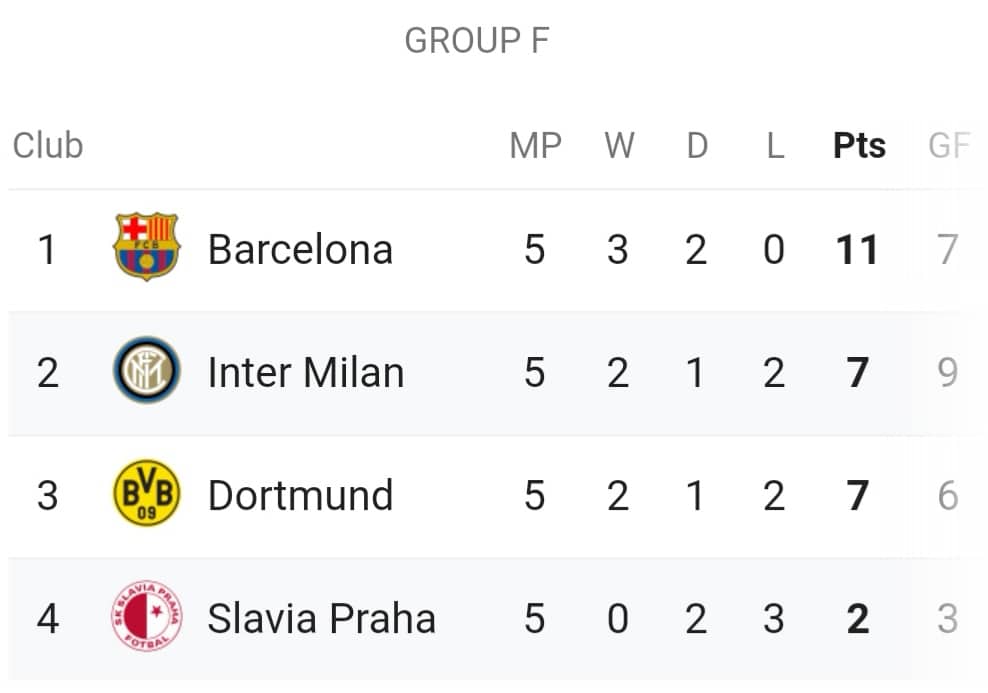Click the Barcelona club crest
The width and height of the screenshot is (988, 693).
click(147, 246)
